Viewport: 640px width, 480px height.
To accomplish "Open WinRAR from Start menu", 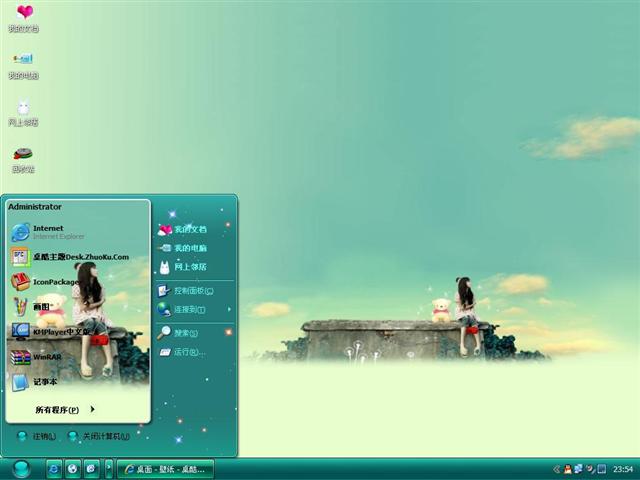I will click(x=37, y=357).
